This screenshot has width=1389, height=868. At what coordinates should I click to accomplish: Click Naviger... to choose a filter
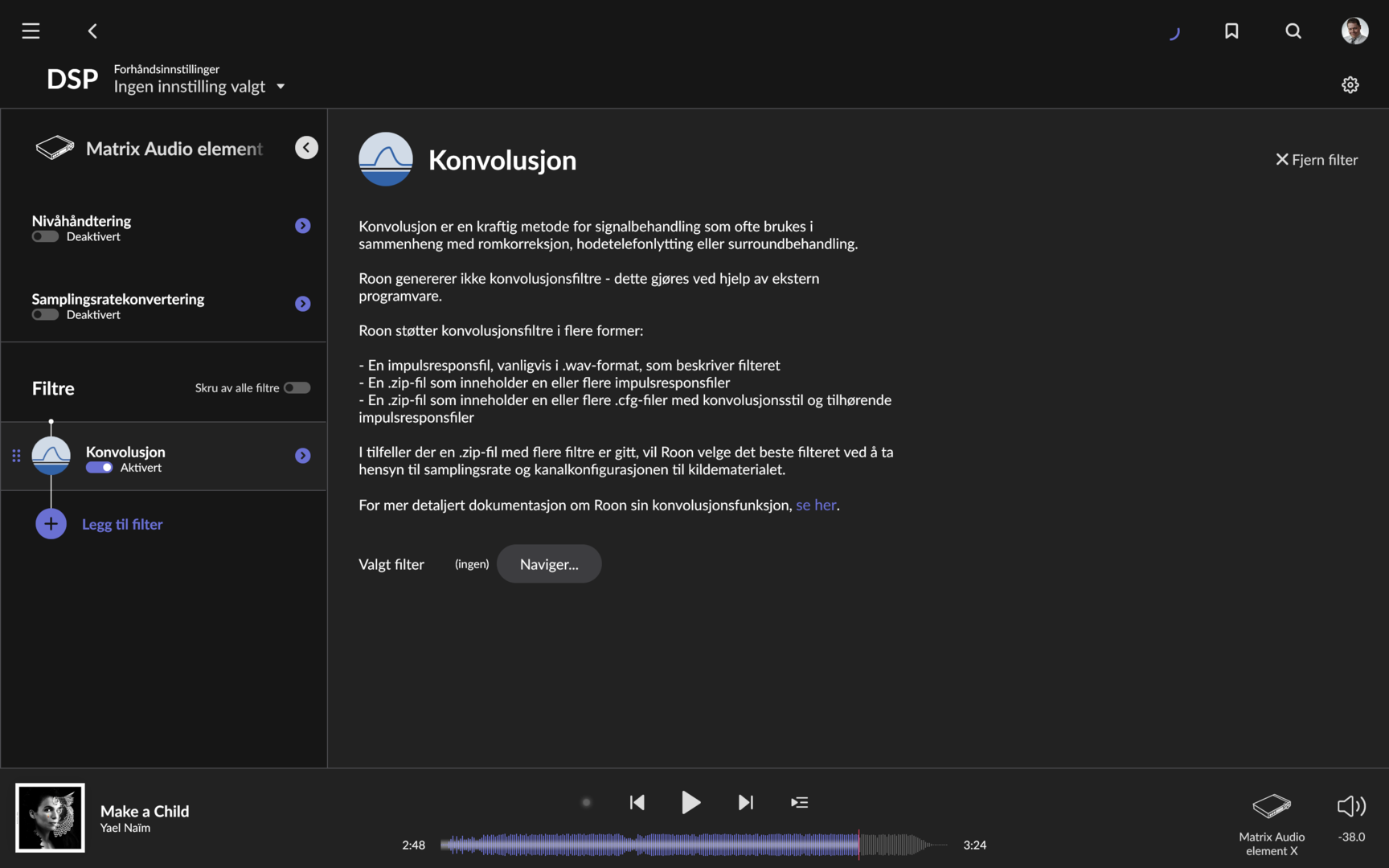click(548, 564)
